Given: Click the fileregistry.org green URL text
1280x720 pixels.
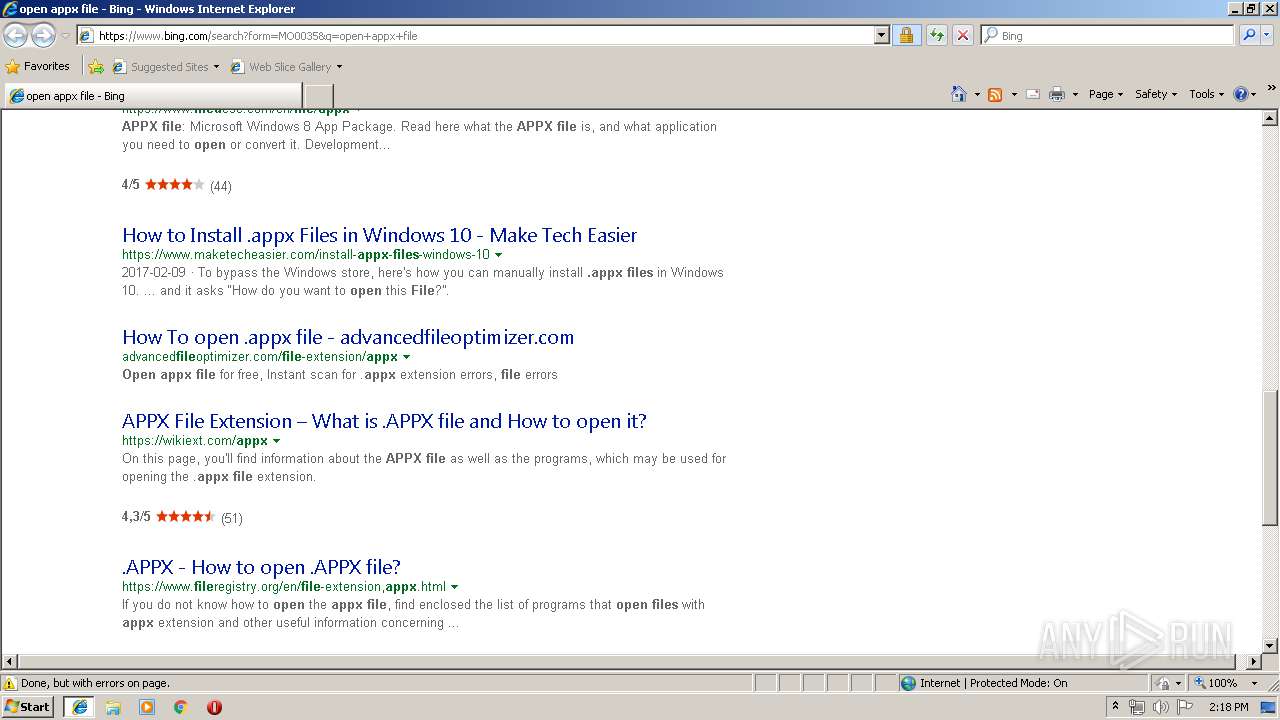Looking at the screenshot, I should pos(284,587).
